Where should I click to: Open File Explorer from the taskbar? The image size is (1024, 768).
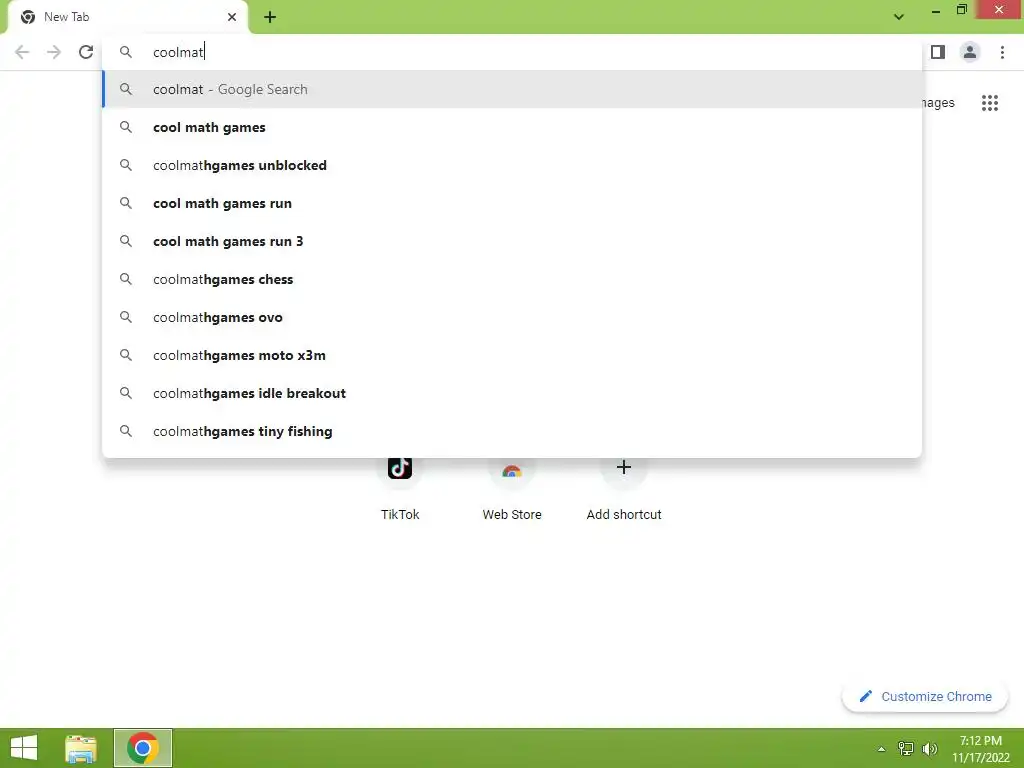tap(81, 748)
